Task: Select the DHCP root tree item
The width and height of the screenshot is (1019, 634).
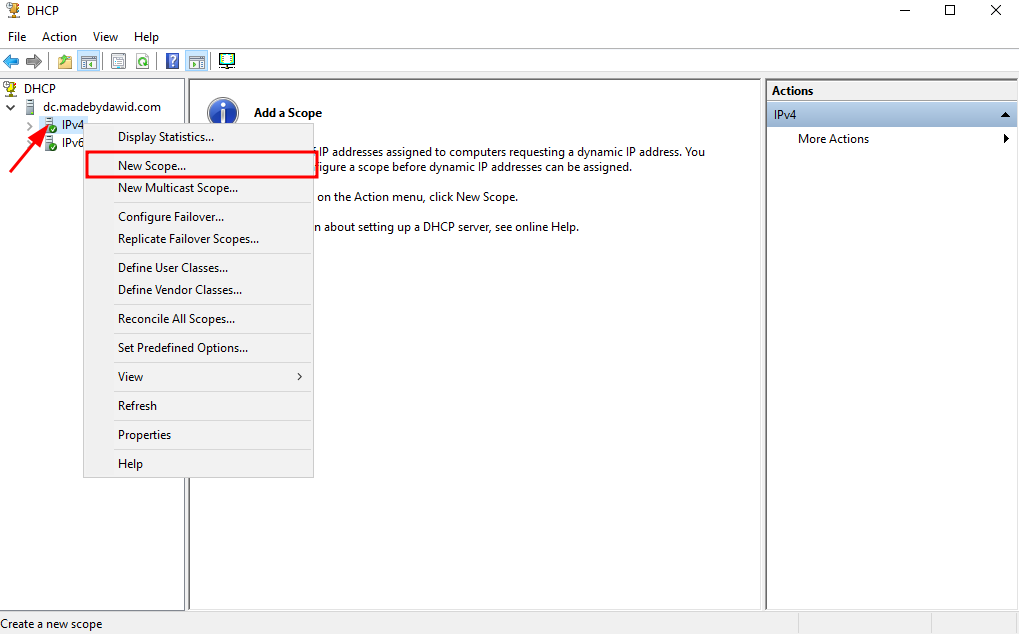Action: pos(40,88)
